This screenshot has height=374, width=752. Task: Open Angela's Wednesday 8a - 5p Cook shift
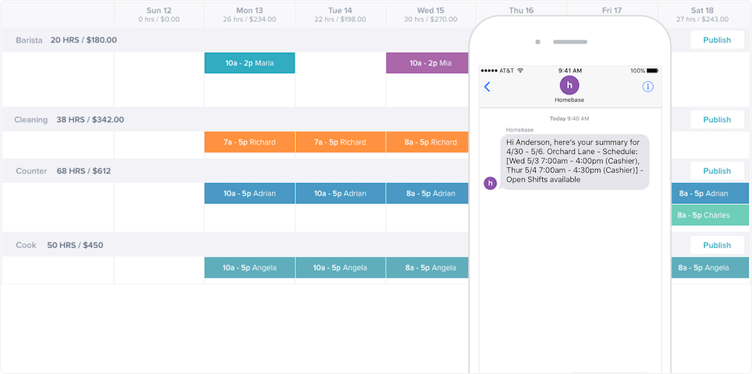(427, 268)
